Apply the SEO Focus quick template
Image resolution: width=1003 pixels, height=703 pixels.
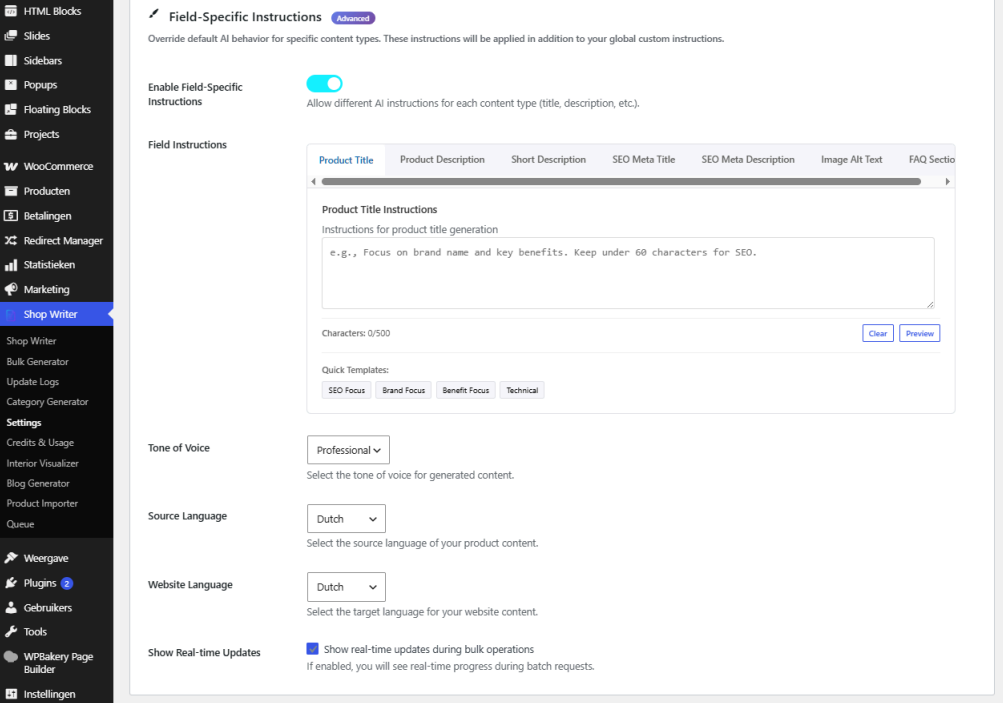[x=347, y=390]
